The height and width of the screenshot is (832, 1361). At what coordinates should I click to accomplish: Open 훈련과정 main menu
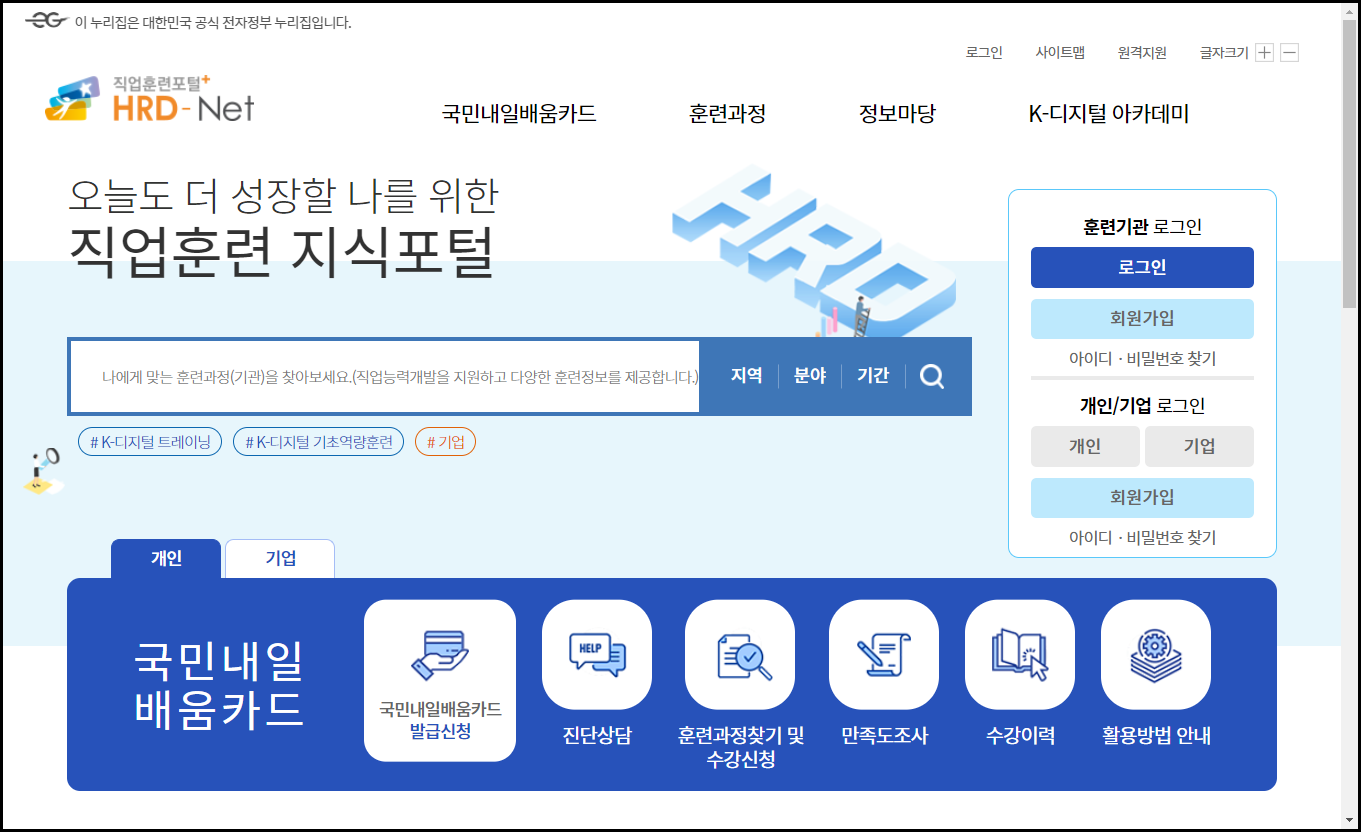click(x=727, y=114)
